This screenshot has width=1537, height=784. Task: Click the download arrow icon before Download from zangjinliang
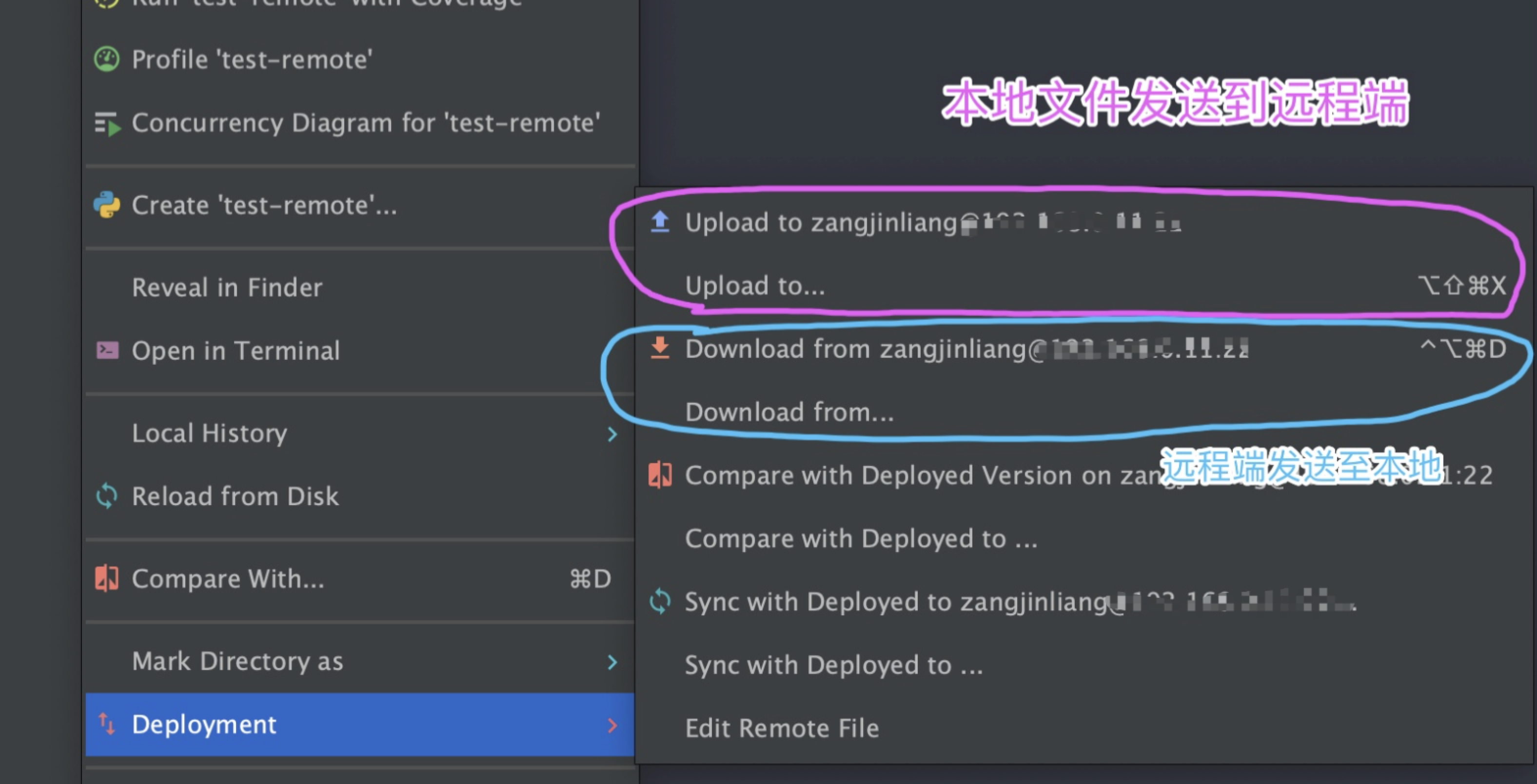pos(661,348)
